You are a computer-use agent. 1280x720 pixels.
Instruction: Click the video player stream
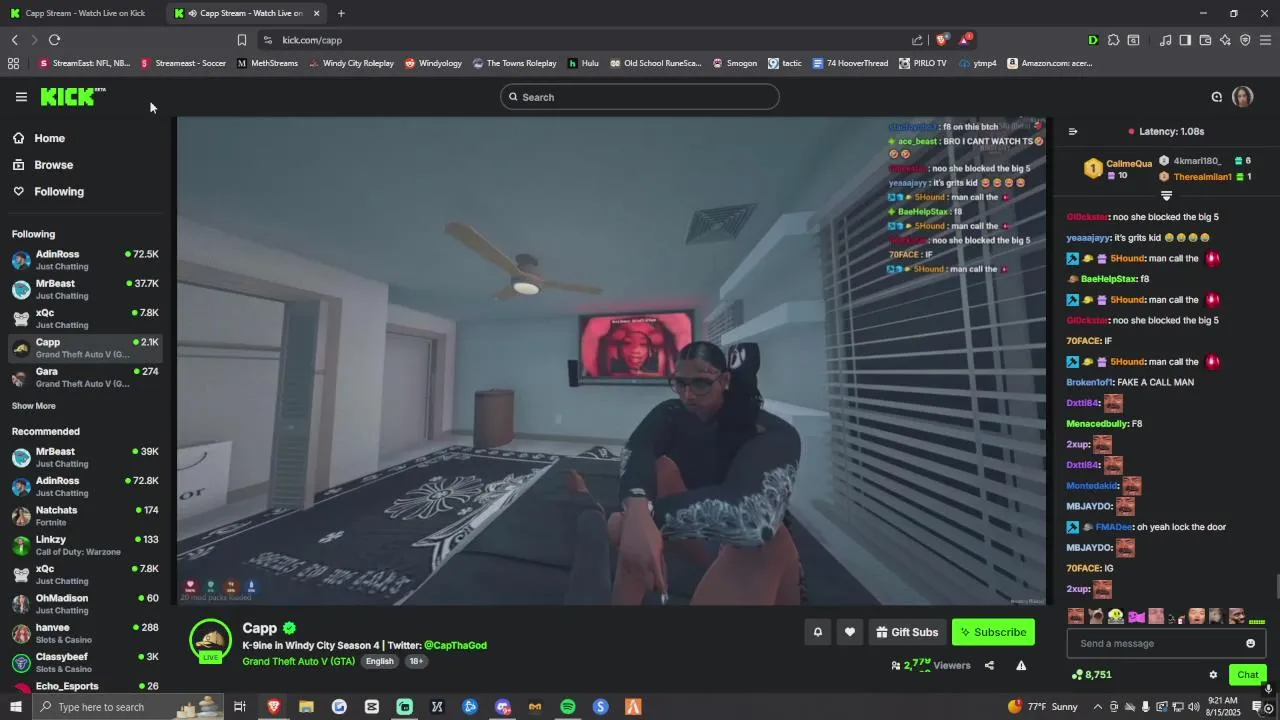point(612,361)
